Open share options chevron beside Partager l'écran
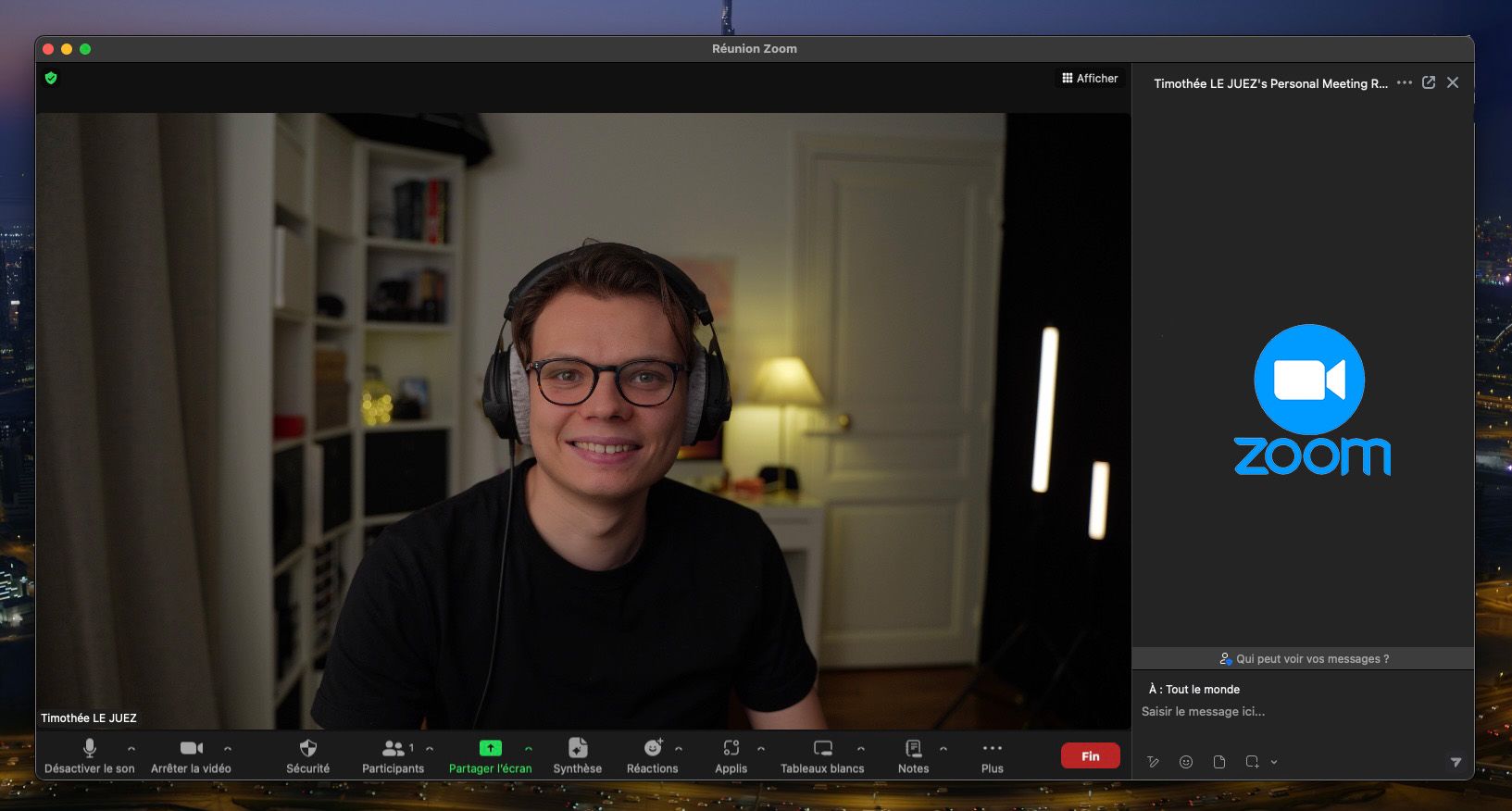 click(529, 748)
